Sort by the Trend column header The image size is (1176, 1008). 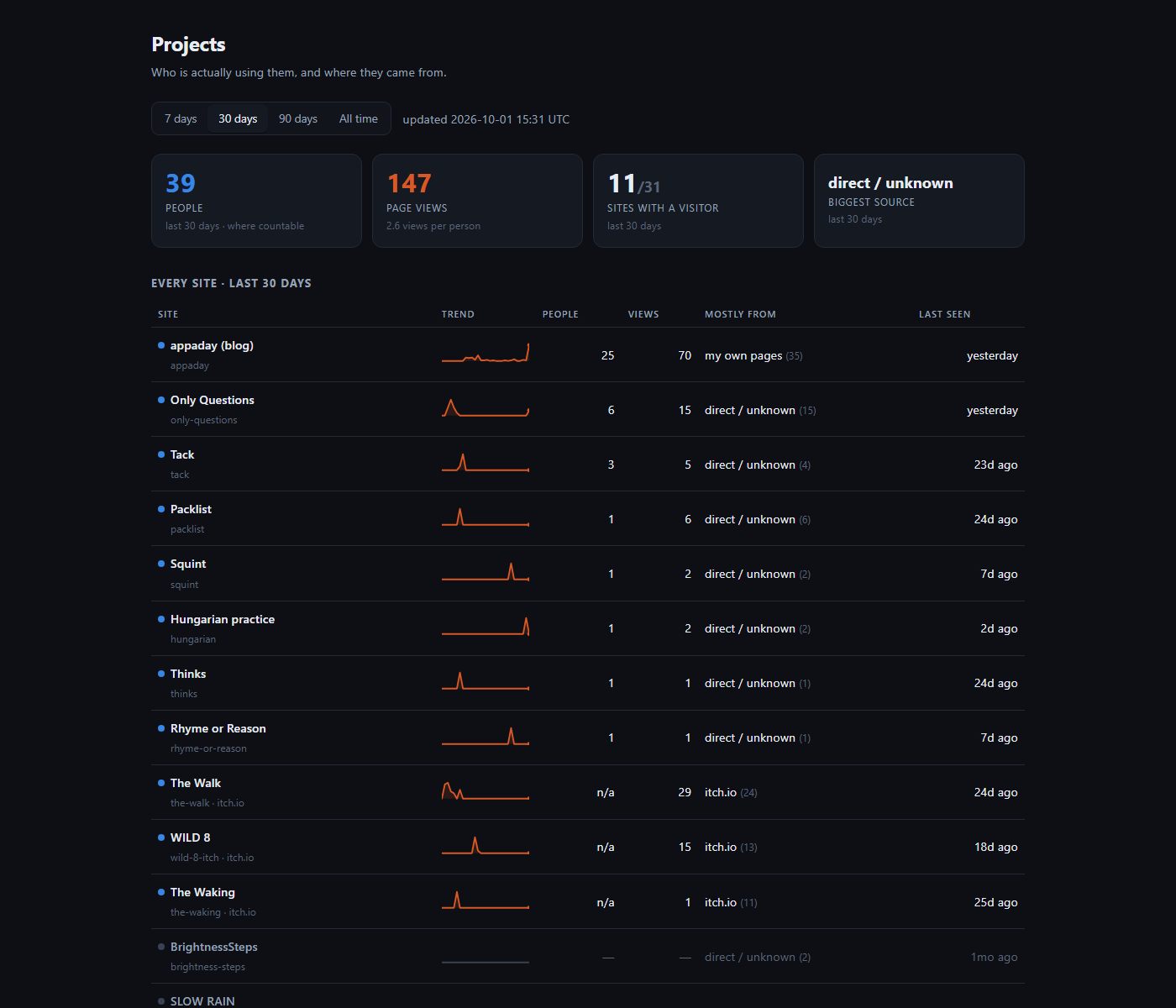458,314
